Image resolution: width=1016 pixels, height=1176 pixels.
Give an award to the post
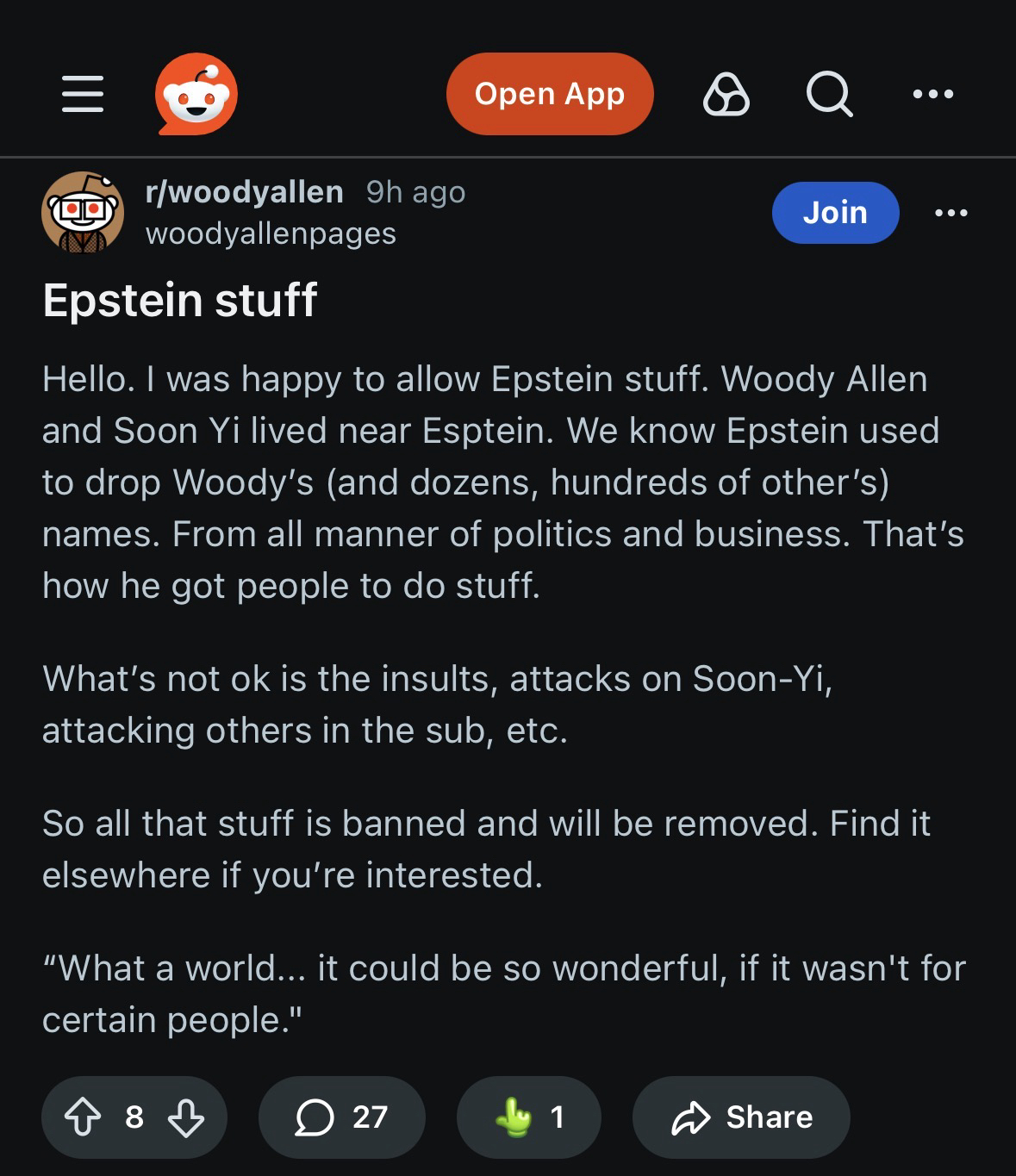pos(528,1117)
